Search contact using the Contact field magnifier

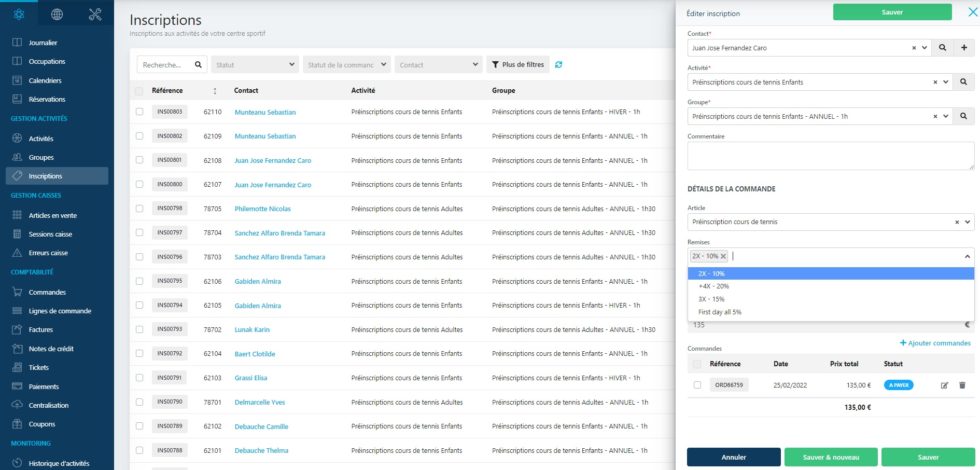tap(941, 47)
